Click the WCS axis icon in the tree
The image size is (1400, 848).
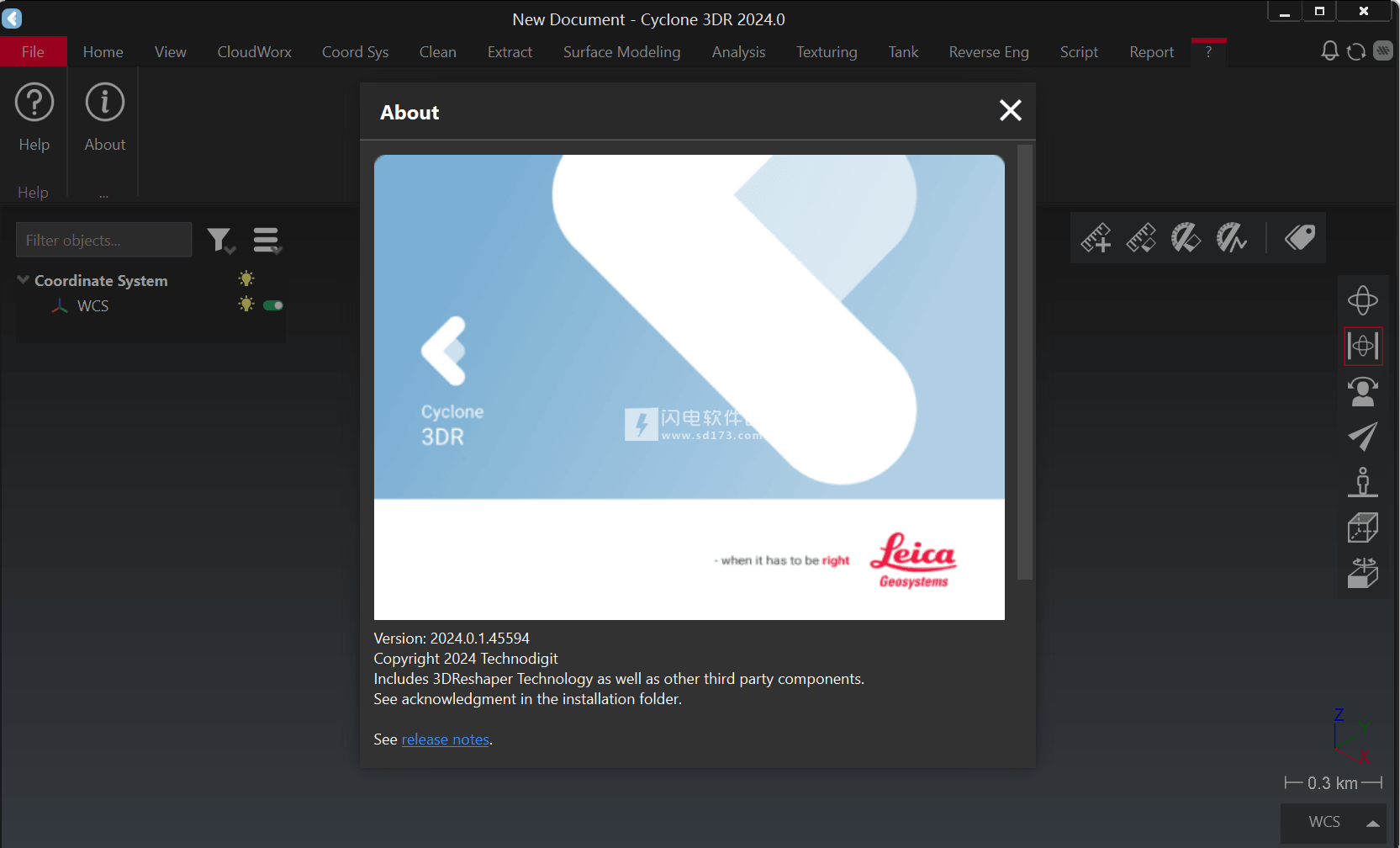click(60, 306)
